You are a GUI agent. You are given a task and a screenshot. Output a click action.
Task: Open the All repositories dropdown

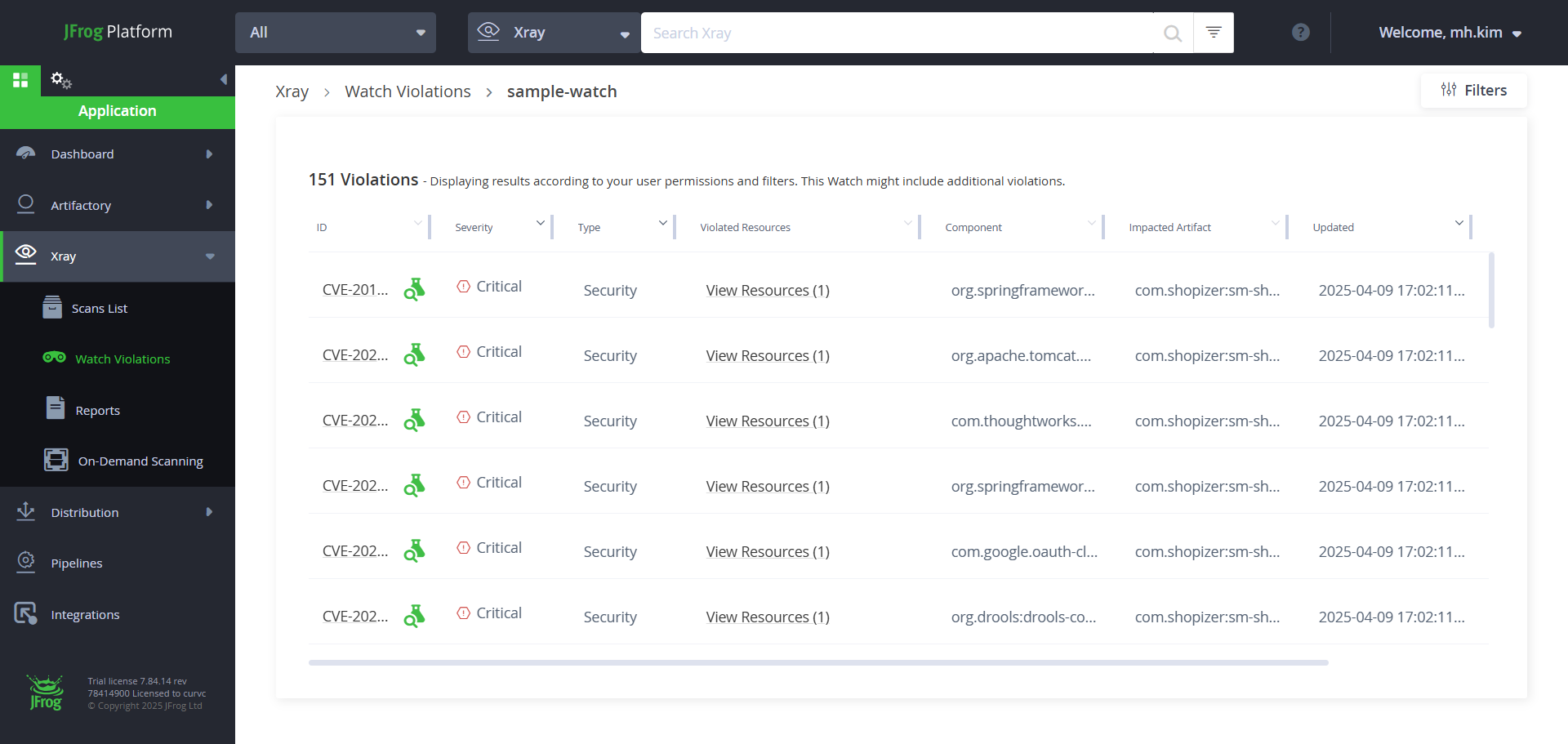pyautogui.click(x=336, y=33)
